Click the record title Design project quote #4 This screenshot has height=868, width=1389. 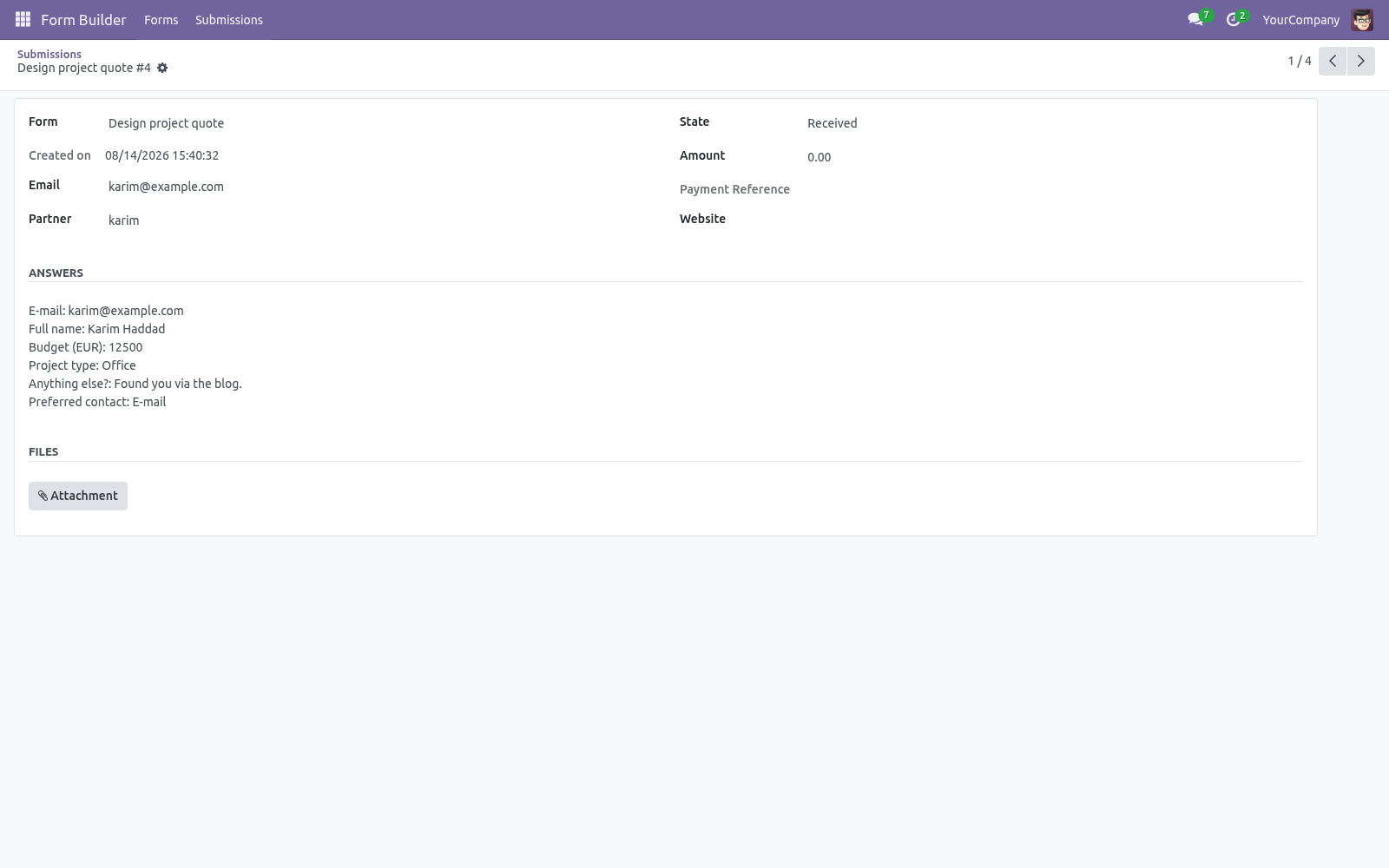[84, 68]
